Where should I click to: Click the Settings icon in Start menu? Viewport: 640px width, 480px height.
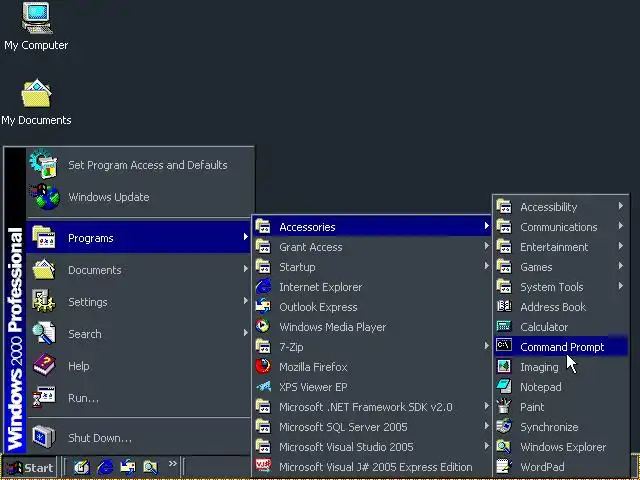[44, 302]
